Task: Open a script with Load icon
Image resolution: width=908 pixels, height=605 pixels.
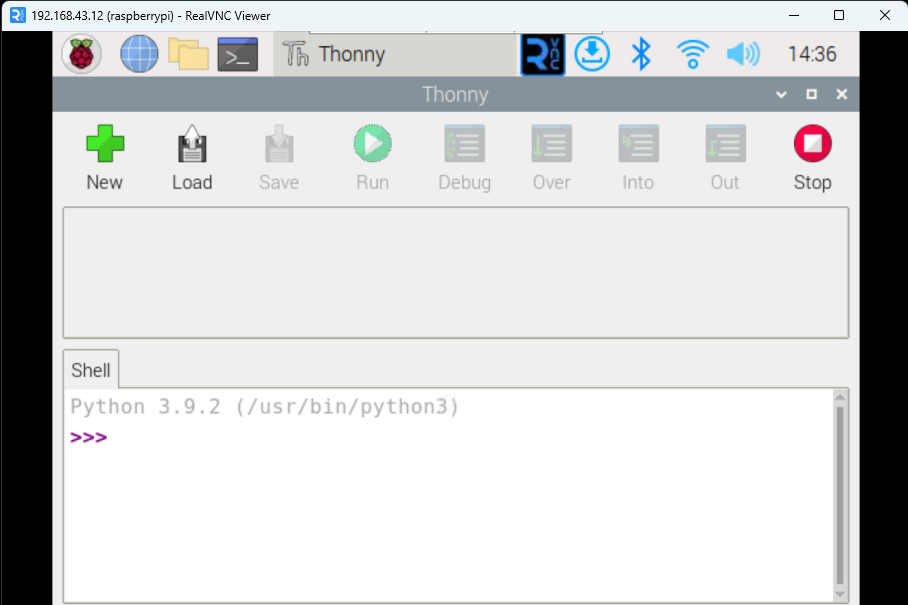Action: [x=191, y=145]
